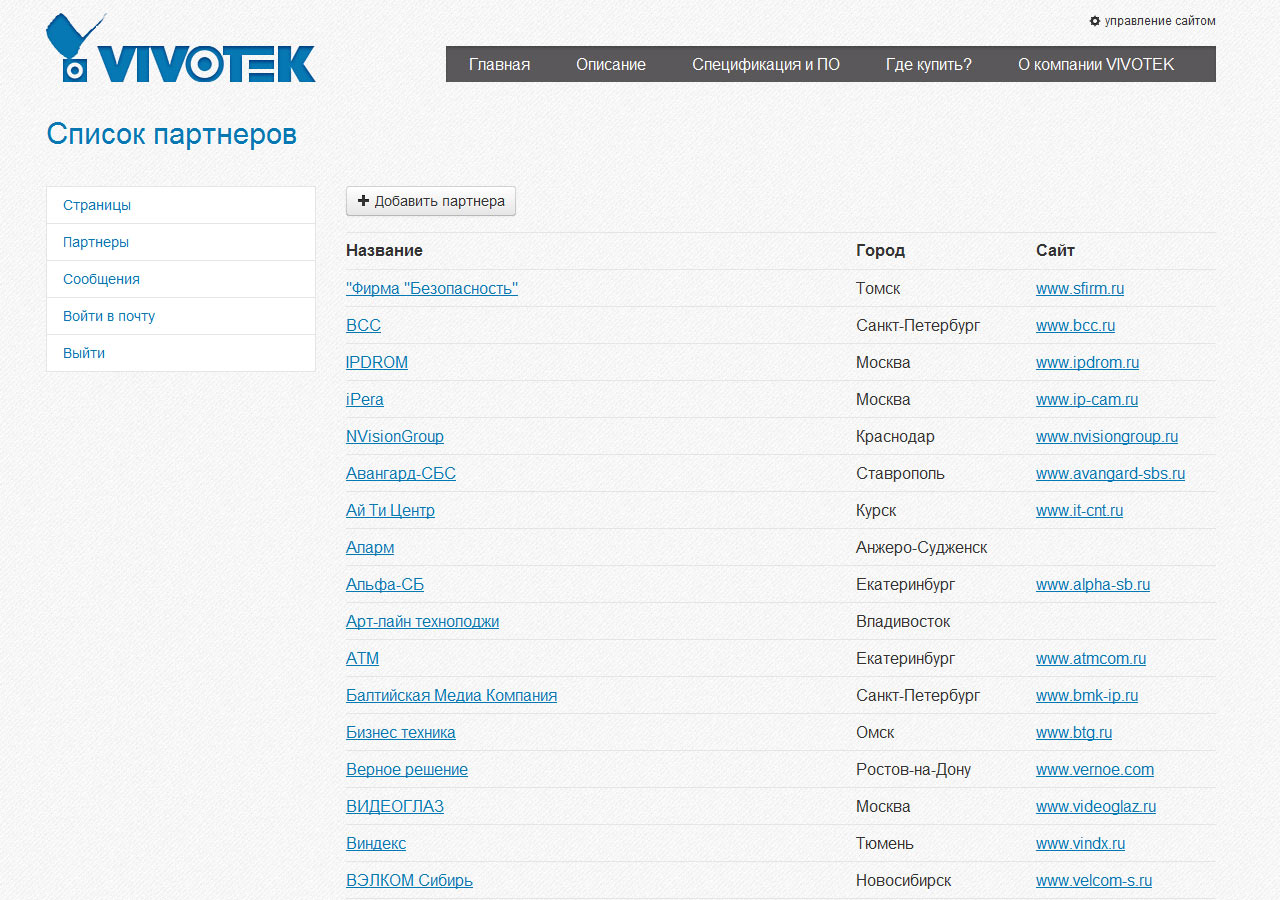The height and width of the screenshot is (900, 1280).
Task: Open О компании VIVOTEK menu item
Action: [1096, 64]
